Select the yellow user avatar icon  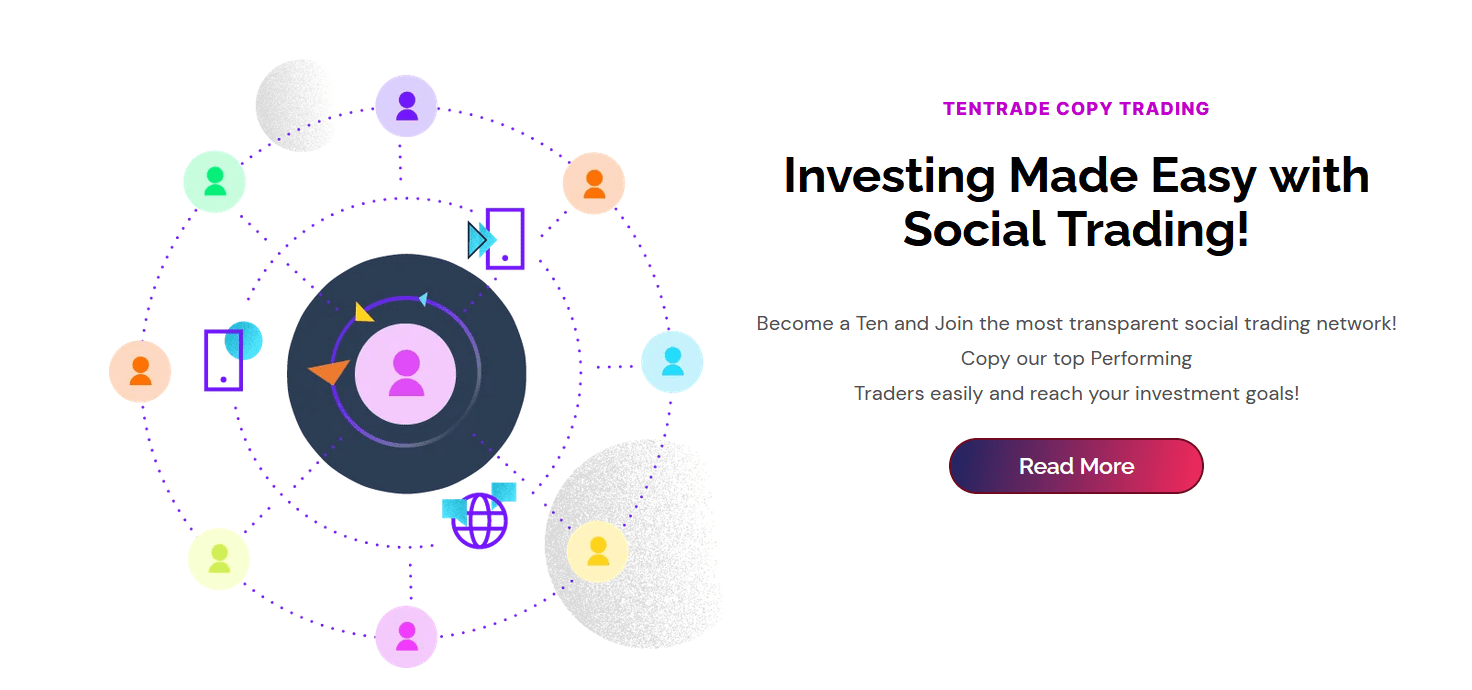(x=597, y=551)
